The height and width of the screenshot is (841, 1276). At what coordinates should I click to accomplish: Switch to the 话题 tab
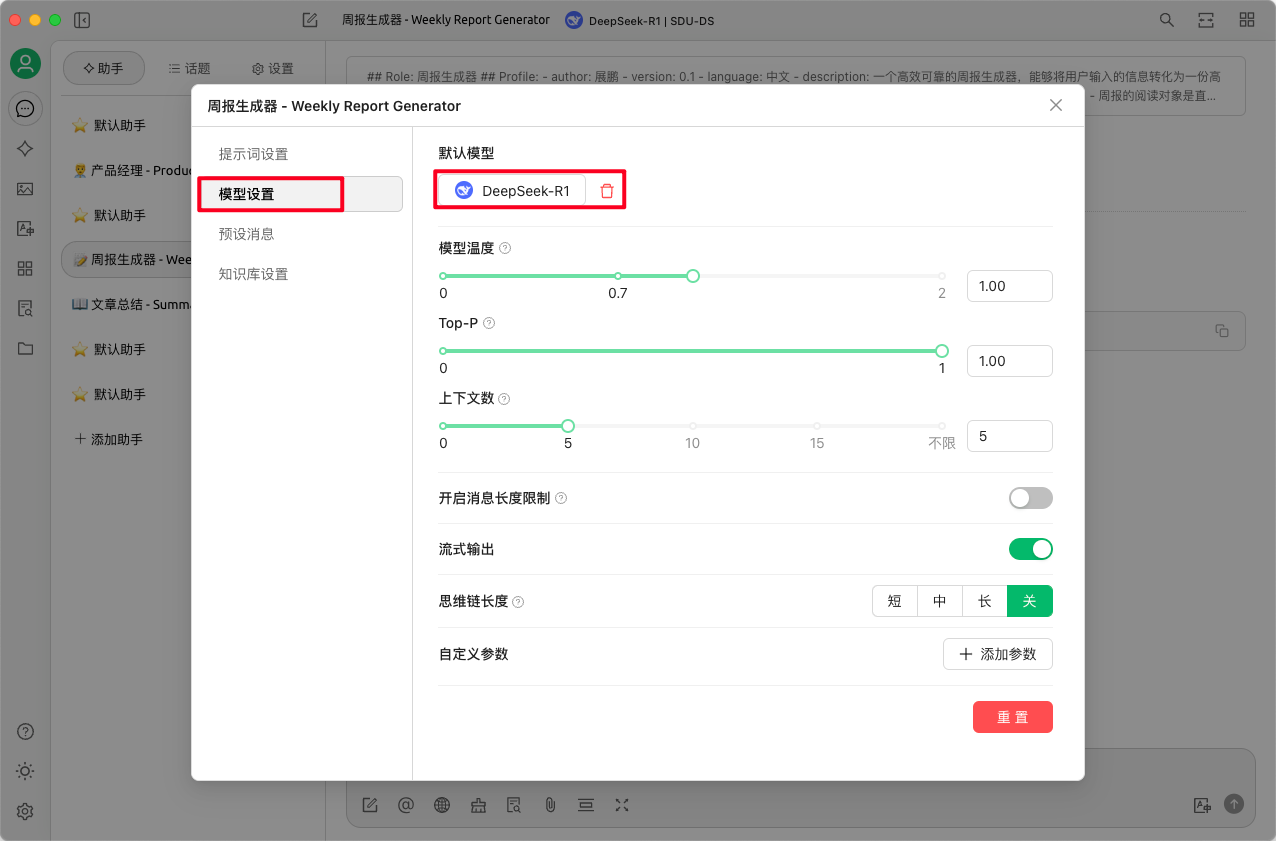[x=189, y=68]
